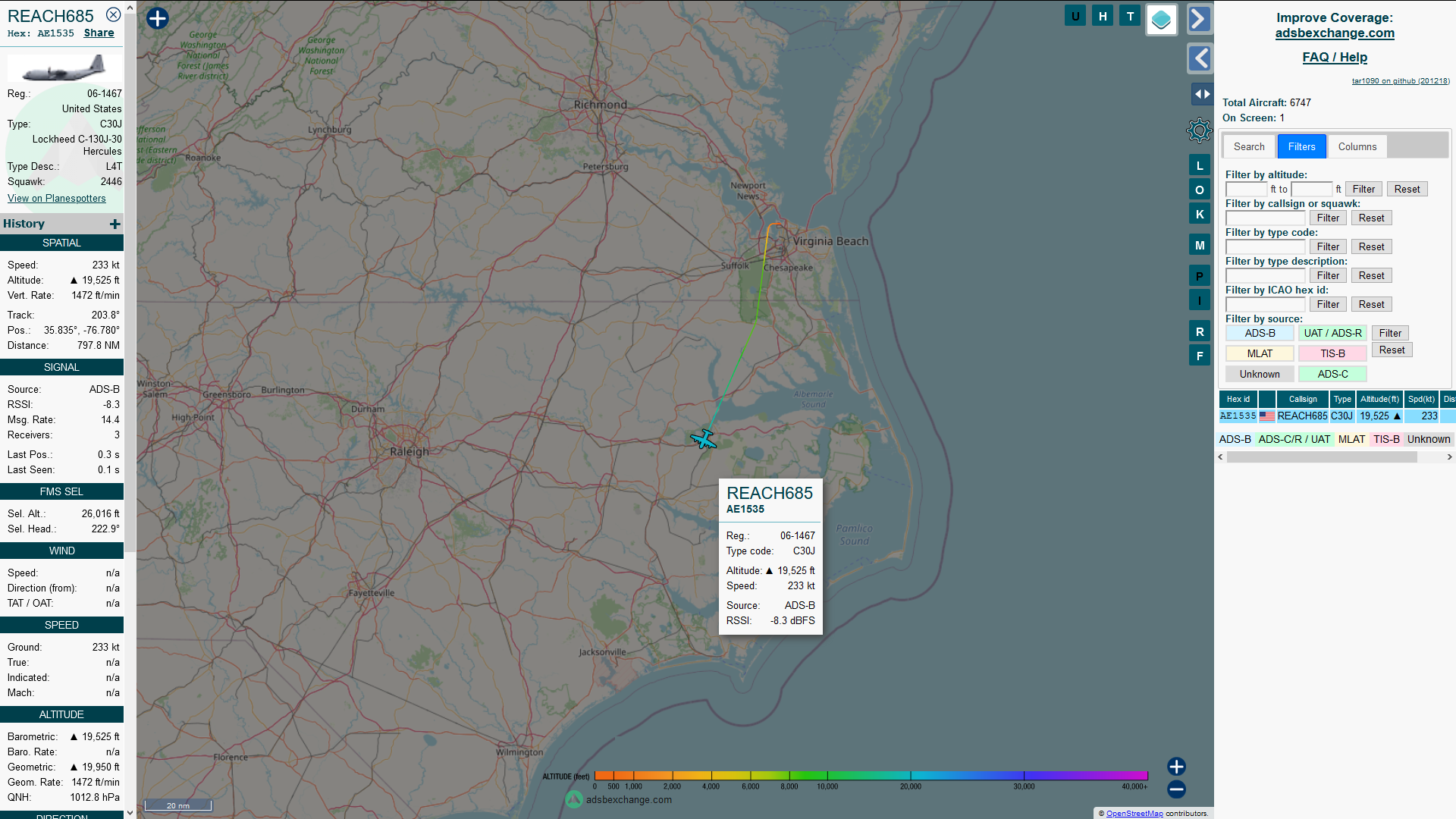Open the map layers selector icon
This screenshot has width=1456, height=819.
pyautogui.click(x=1161, y=20)
